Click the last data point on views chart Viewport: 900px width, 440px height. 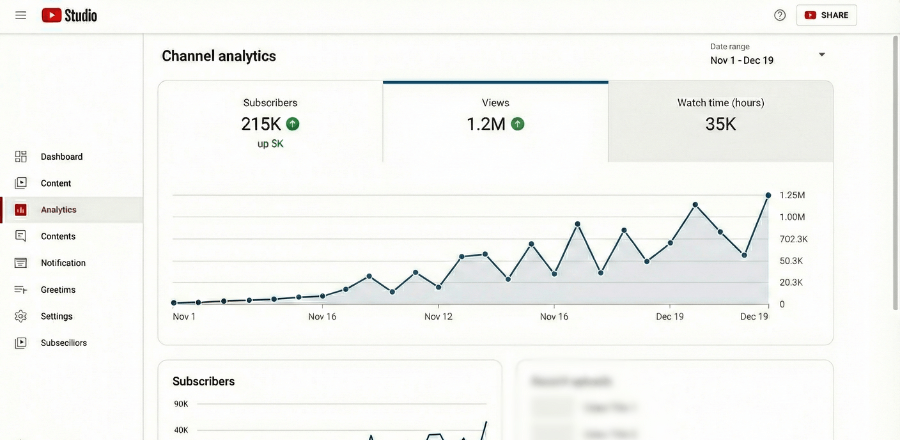coord(768,195)
